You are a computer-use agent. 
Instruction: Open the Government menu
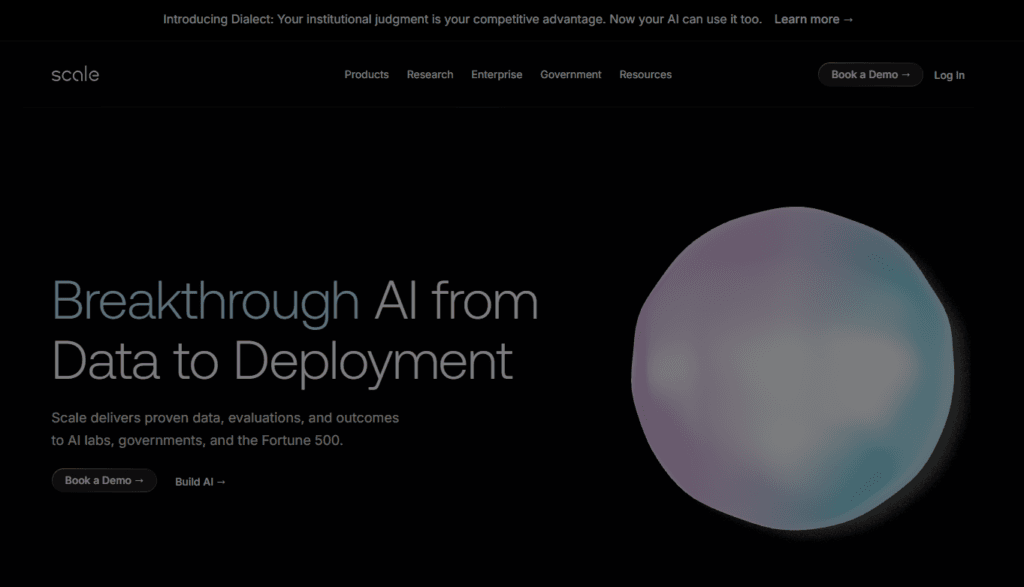tap(571, 74)
